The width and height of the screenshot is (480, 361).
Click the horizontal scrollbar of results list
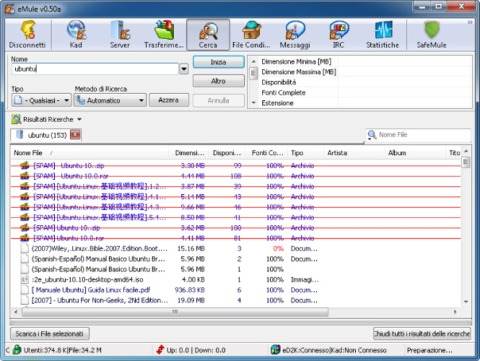coord(175,312)
